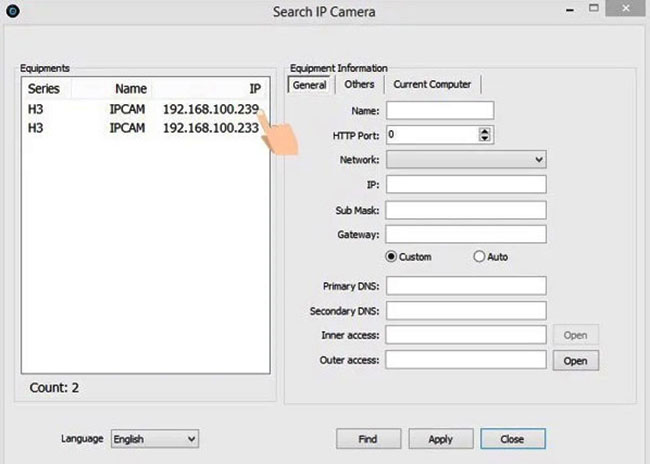The height and width of the screenshot is (464, 650).
Task: Select the Auto radio button
Action: [x=479, y=257]
